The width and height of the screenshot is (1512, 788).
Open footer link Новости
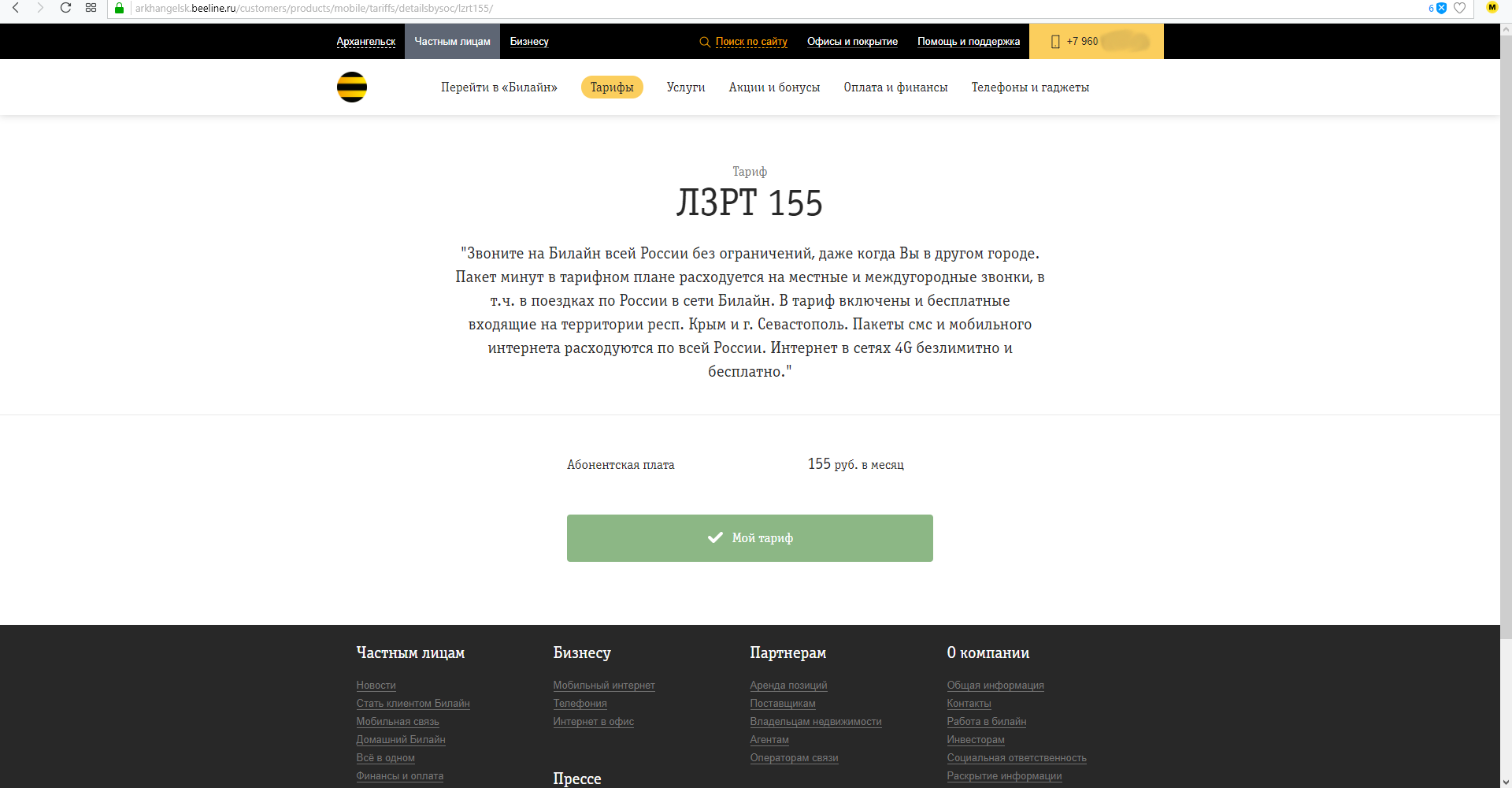(x=376, y=686)
